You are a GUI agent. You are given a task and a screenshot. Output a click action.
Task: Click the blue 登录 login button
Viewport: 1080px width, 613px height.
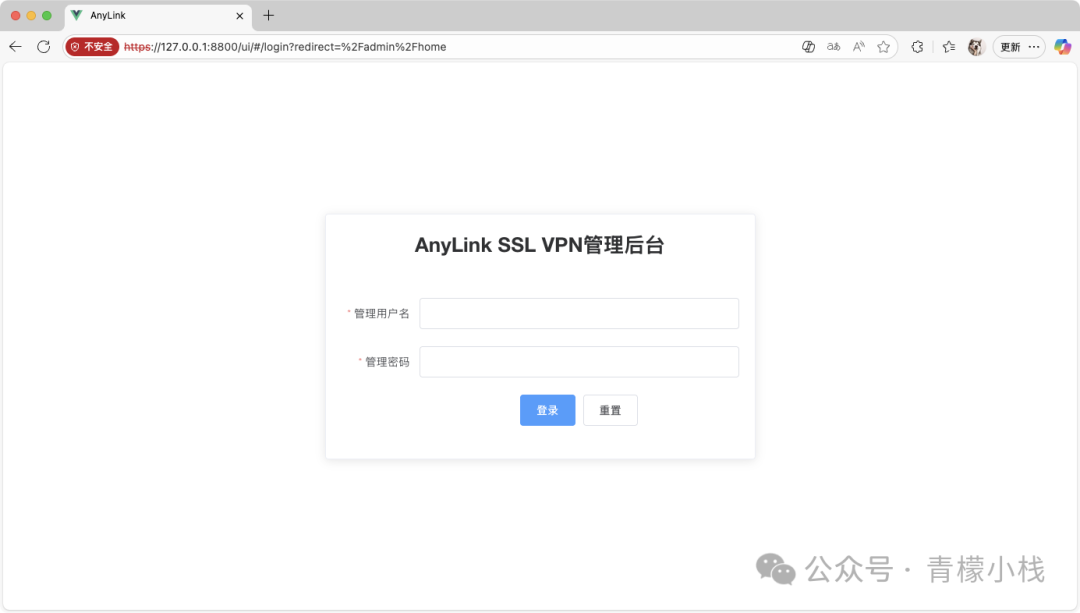tap(548, 411)
